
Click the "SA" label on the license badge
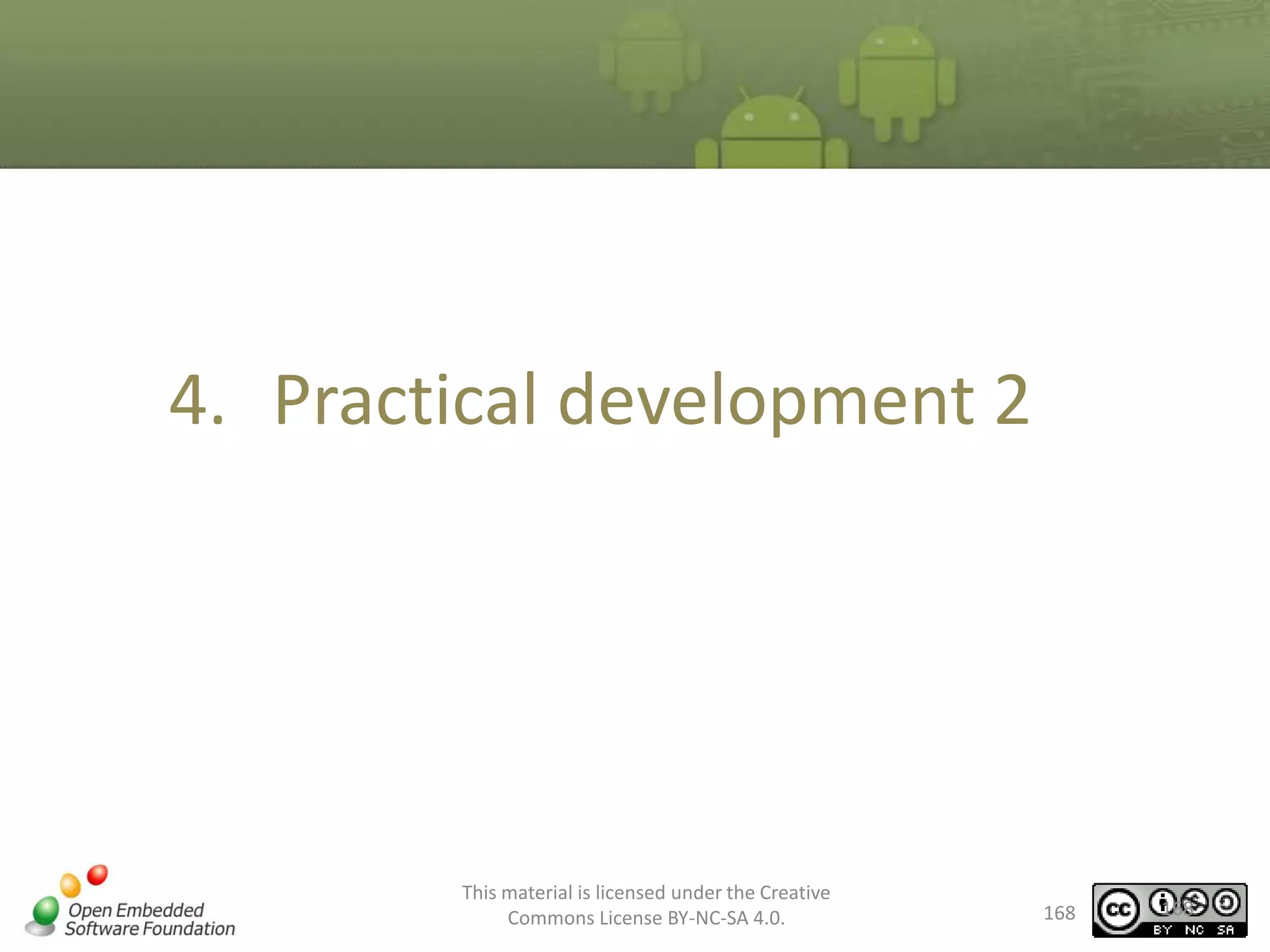(1225, 930)
